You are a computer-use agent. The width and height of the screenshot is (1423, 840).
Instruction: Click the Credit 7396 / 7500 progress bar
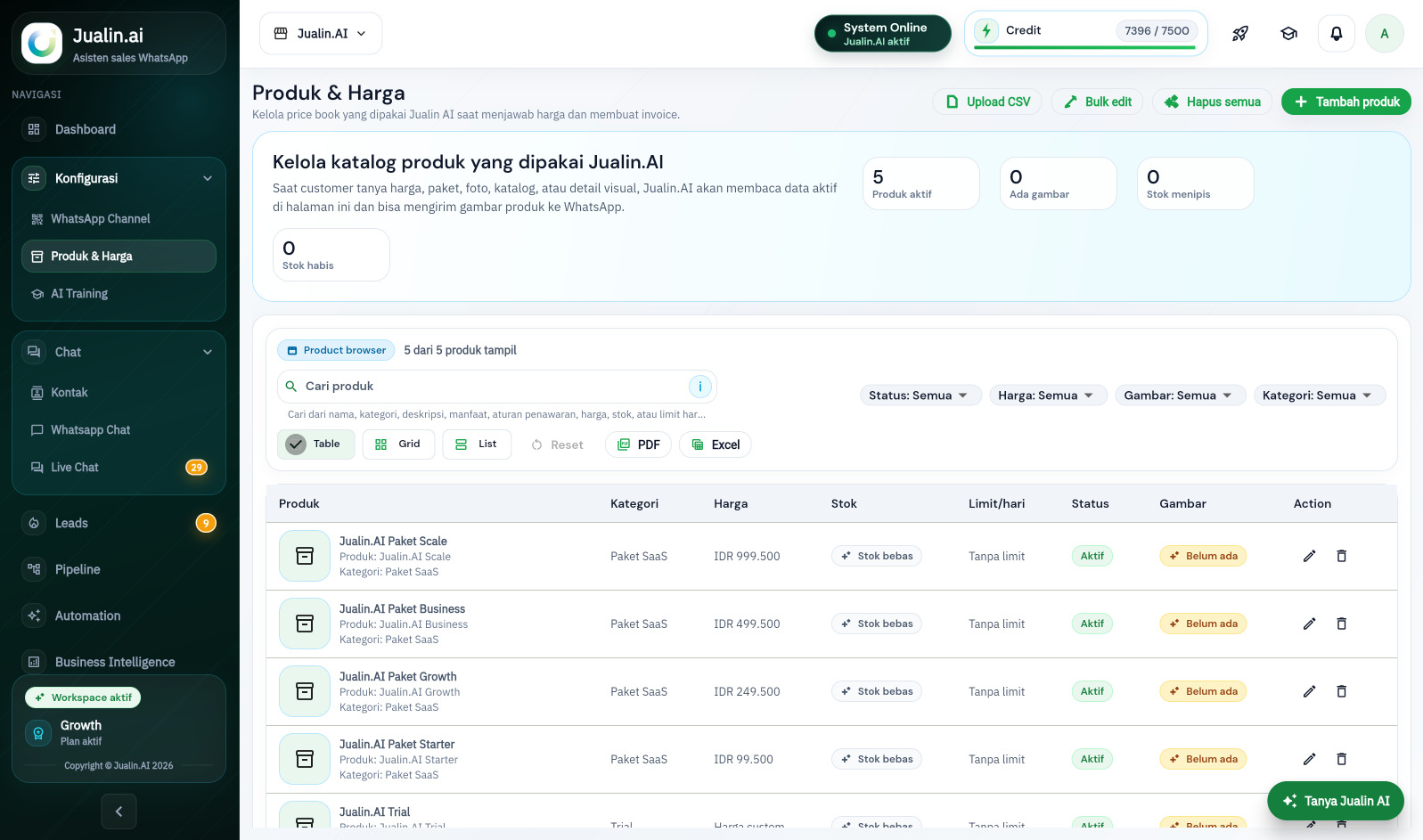(x=1084, y=47)
